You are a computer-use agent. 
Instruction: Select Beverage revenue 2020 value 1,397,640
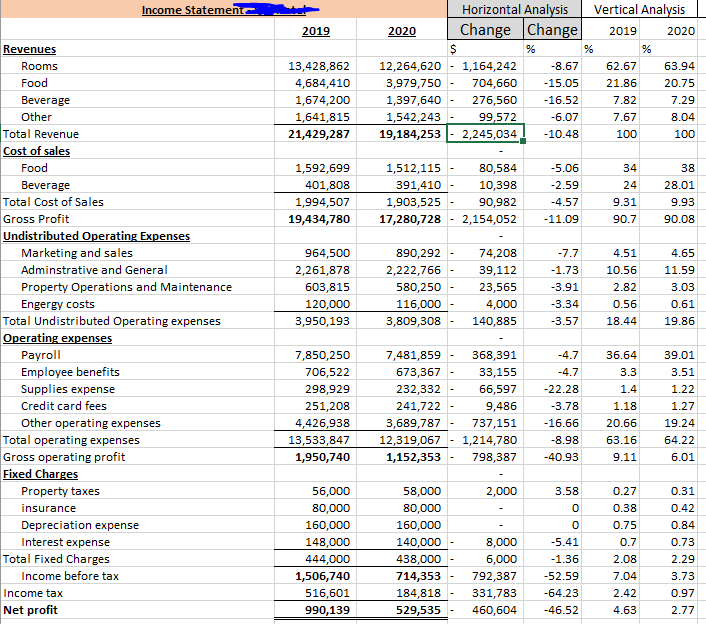click(413, 100)
